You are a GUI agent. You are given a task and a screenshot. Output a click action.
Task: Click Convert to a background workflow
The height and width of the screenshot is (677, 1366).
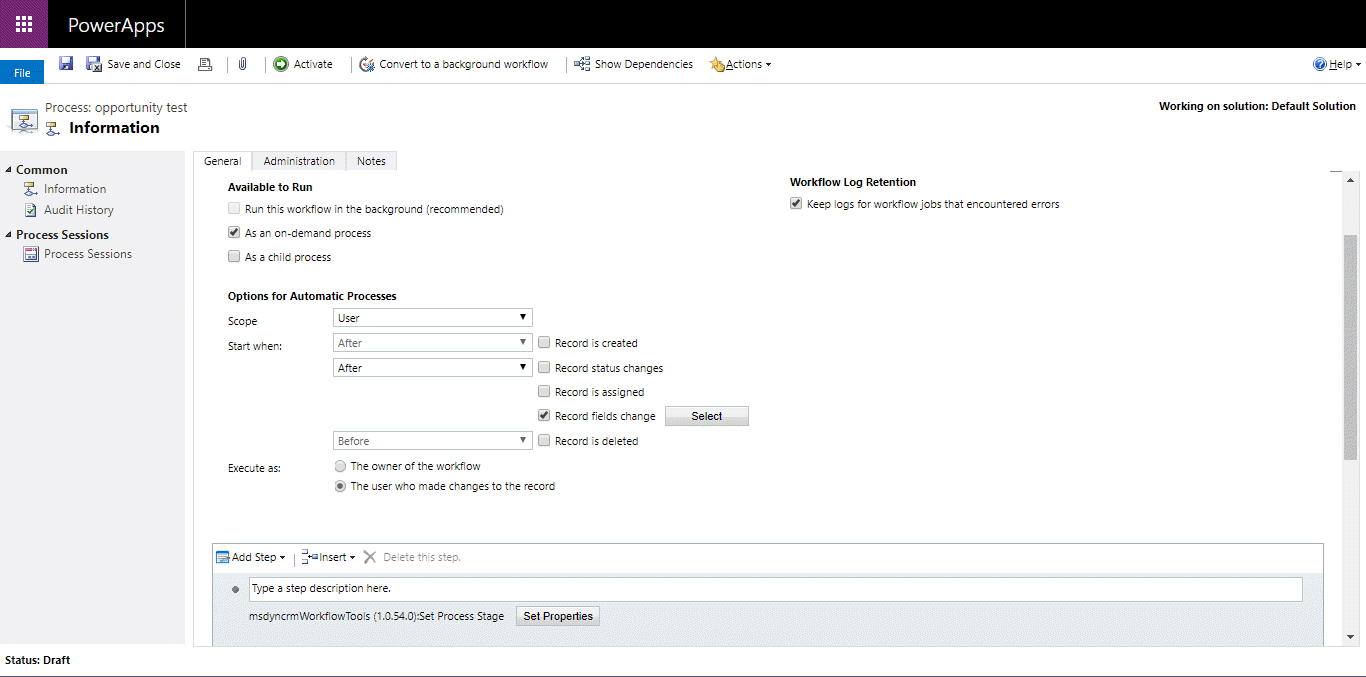tap(455, 63)
